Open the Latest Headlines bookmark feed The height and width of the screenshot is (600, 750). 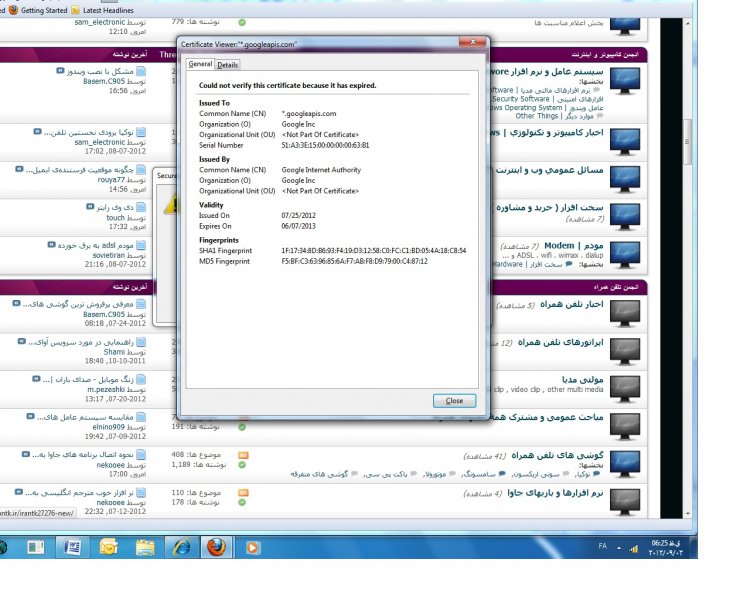pos(102,10)
